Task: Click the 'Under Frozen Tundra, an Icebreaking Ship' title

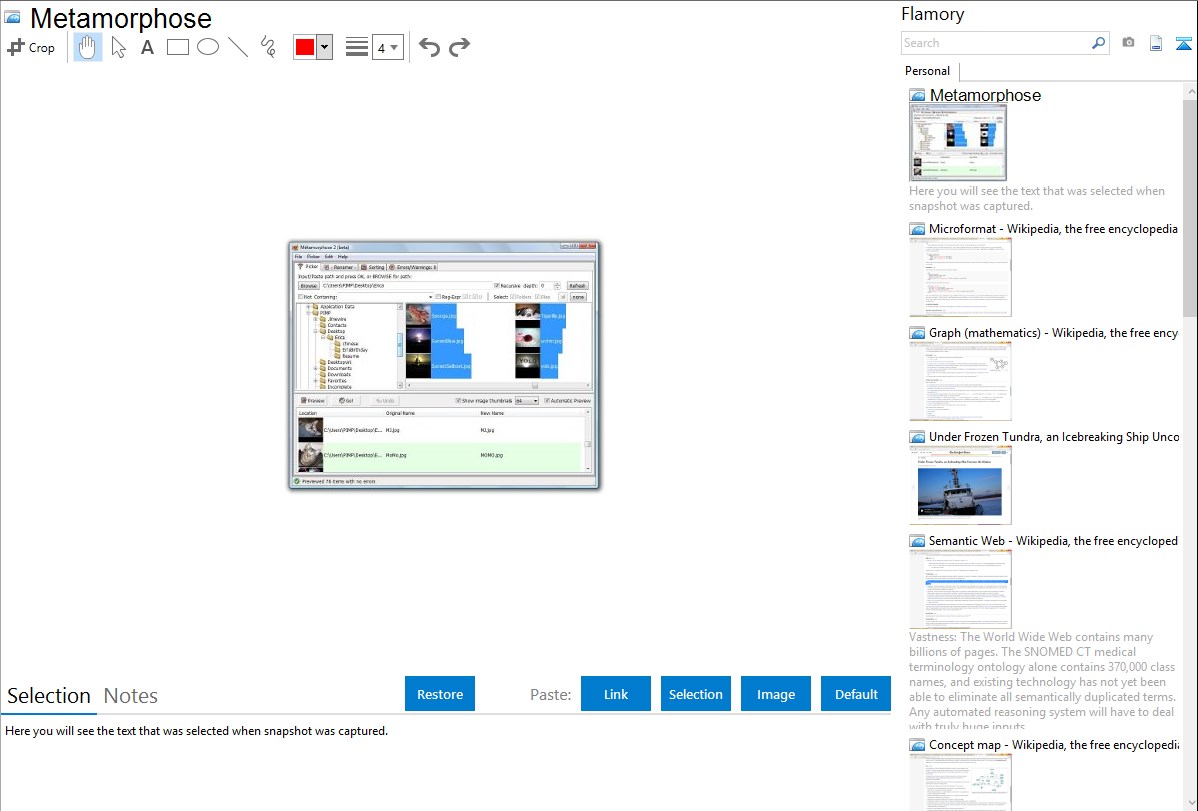Action: (x=1054, y=437)
